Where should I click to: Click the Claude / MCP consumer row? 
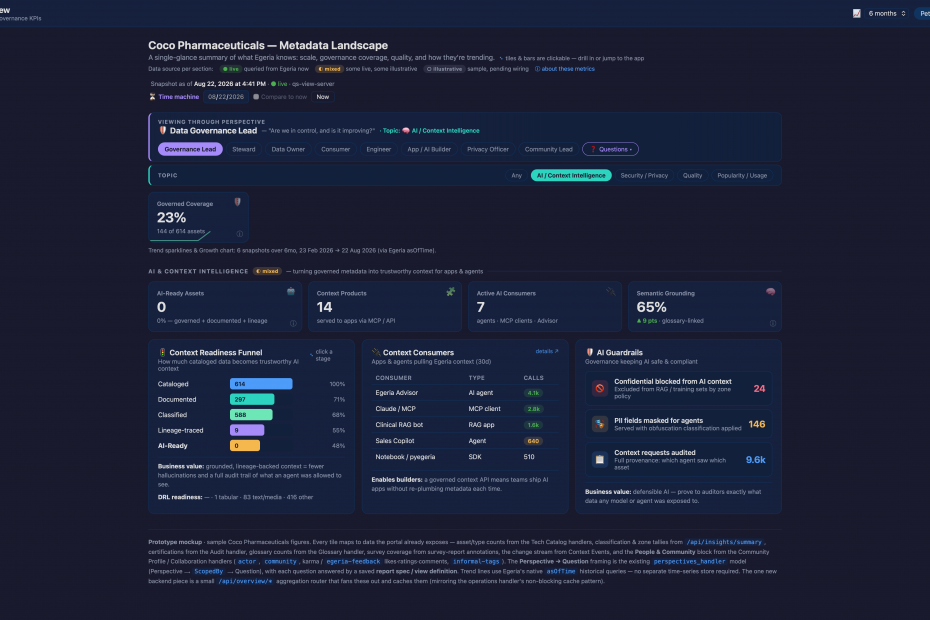click(465, 409)
